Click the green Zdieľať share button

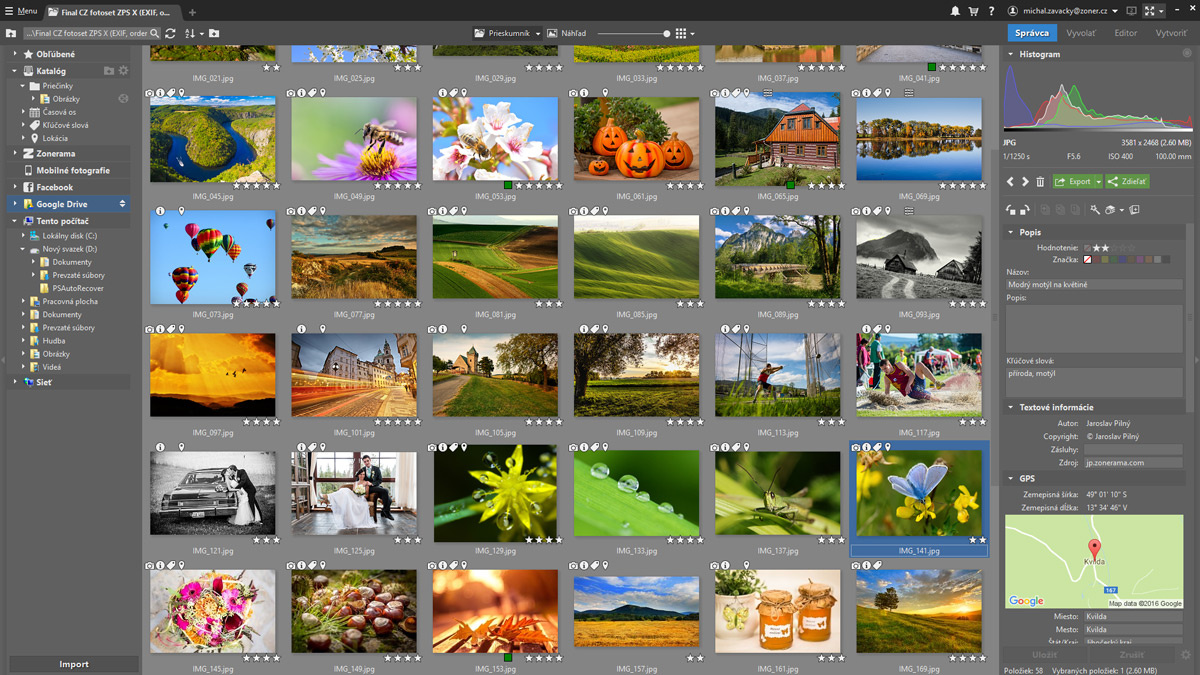tap(1127, 182)
